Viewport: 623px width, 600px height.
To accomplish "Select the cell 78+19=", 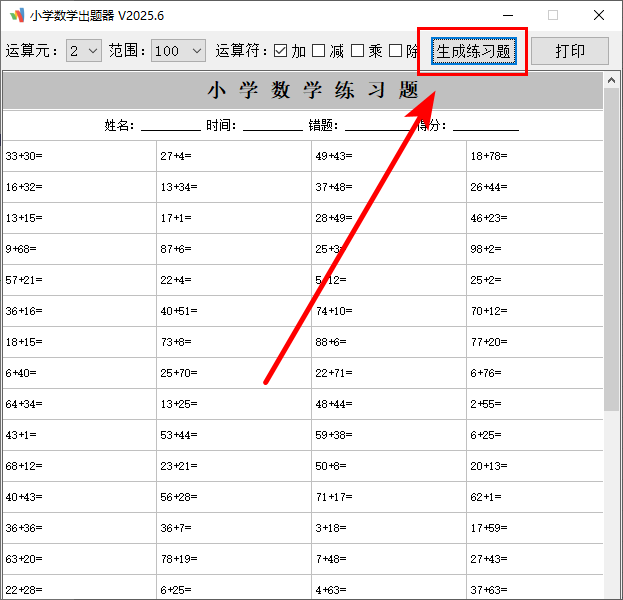I will coord(234,559).
